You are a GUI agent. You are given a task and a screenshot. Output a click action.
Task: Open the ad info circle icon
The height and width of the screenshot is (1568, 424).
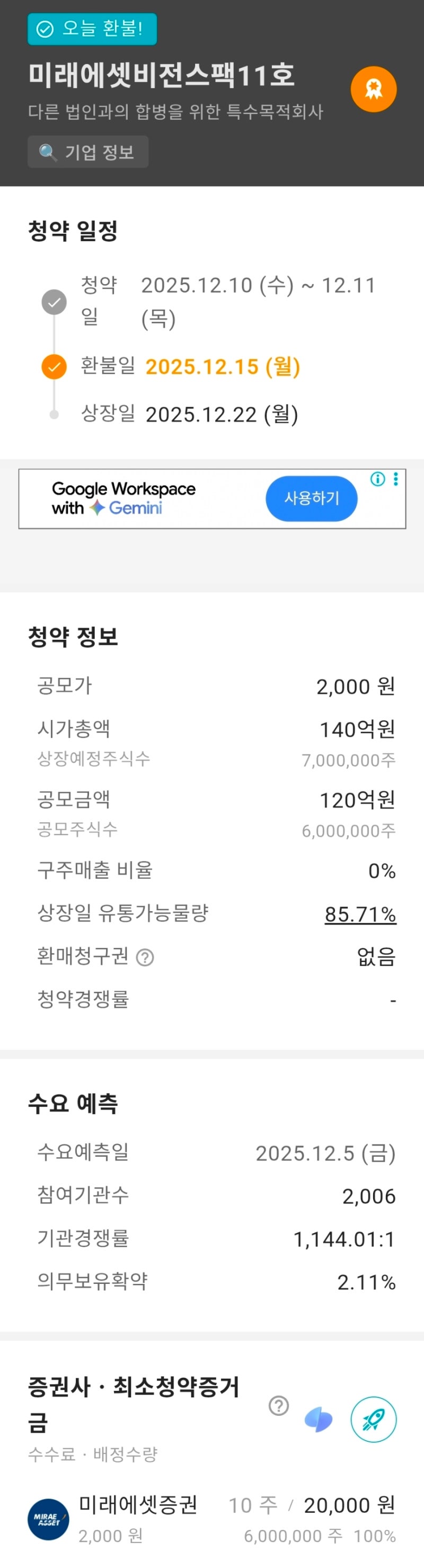(378, 480)
